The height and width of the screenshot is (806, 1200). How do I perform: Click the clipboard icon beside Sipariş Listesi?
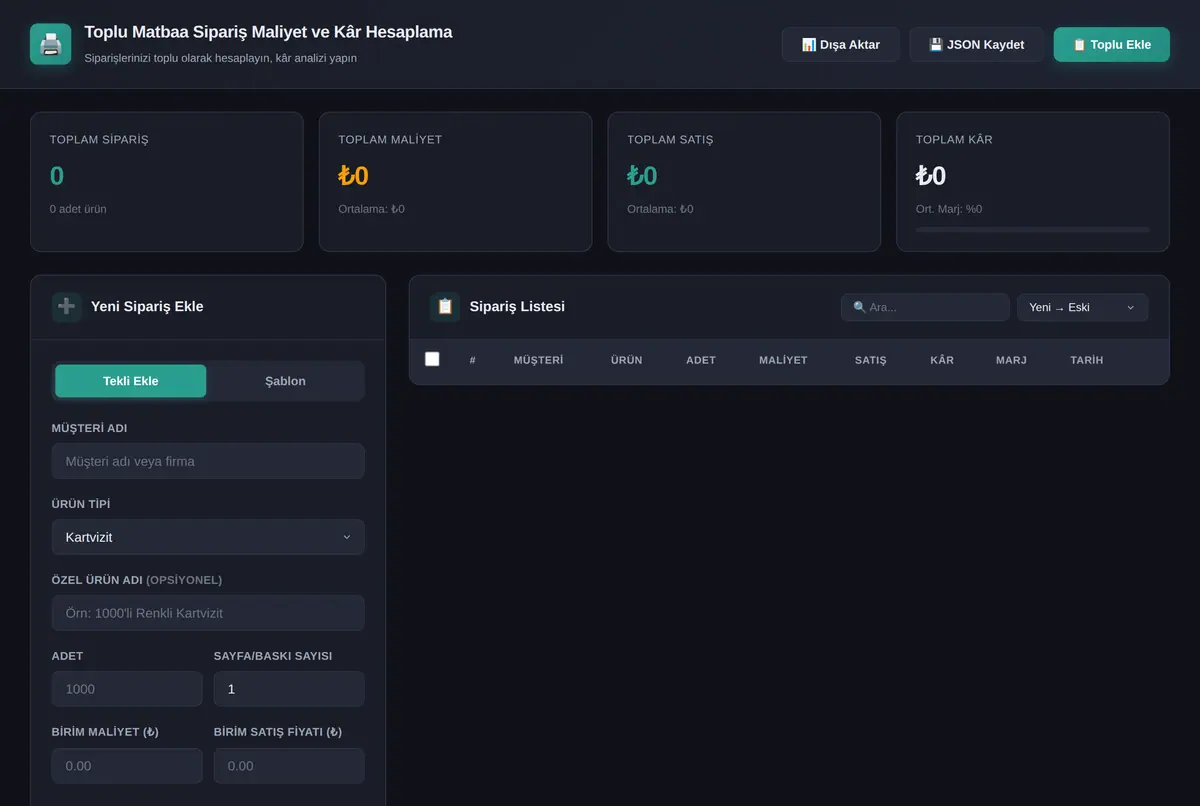(x=445, y=307)
